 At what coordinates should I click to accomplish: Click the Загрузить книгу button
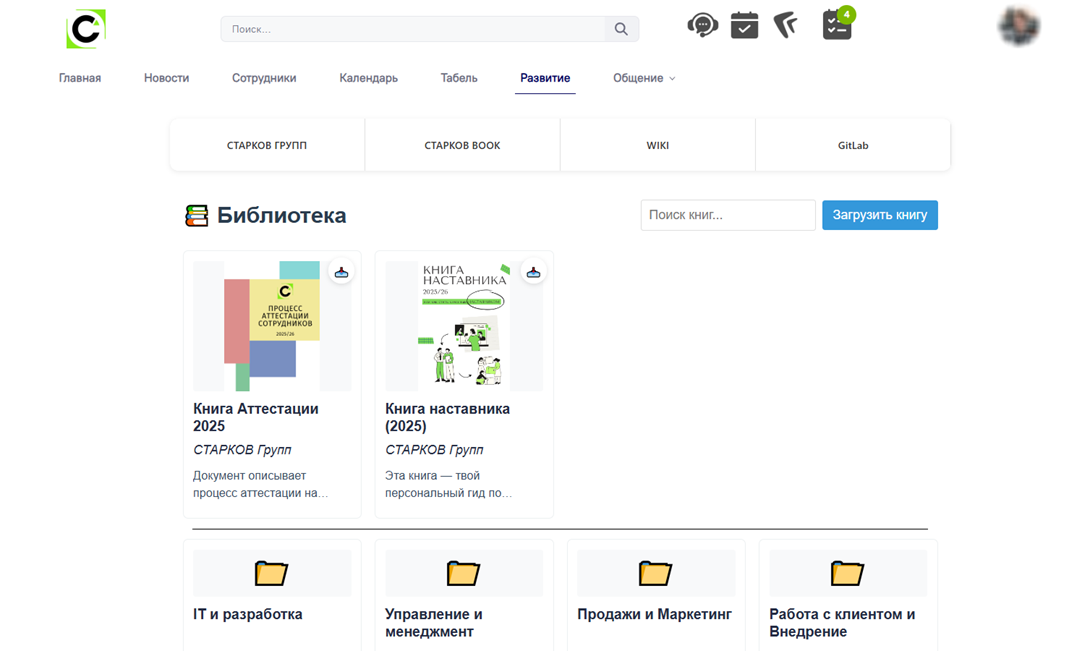tap(879, 215)
